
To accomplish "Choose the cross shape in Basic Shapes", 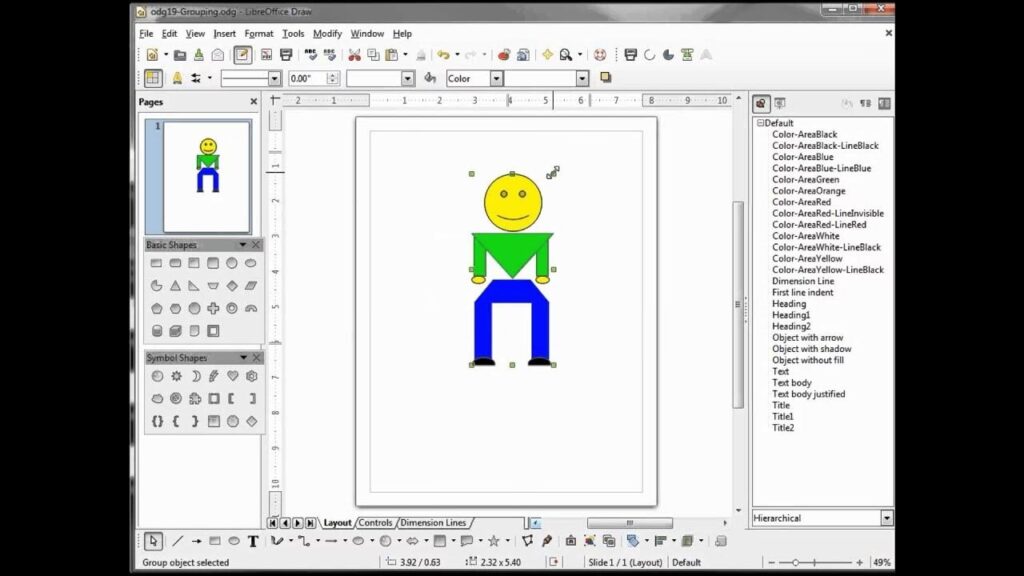I will tap(213, 308).
